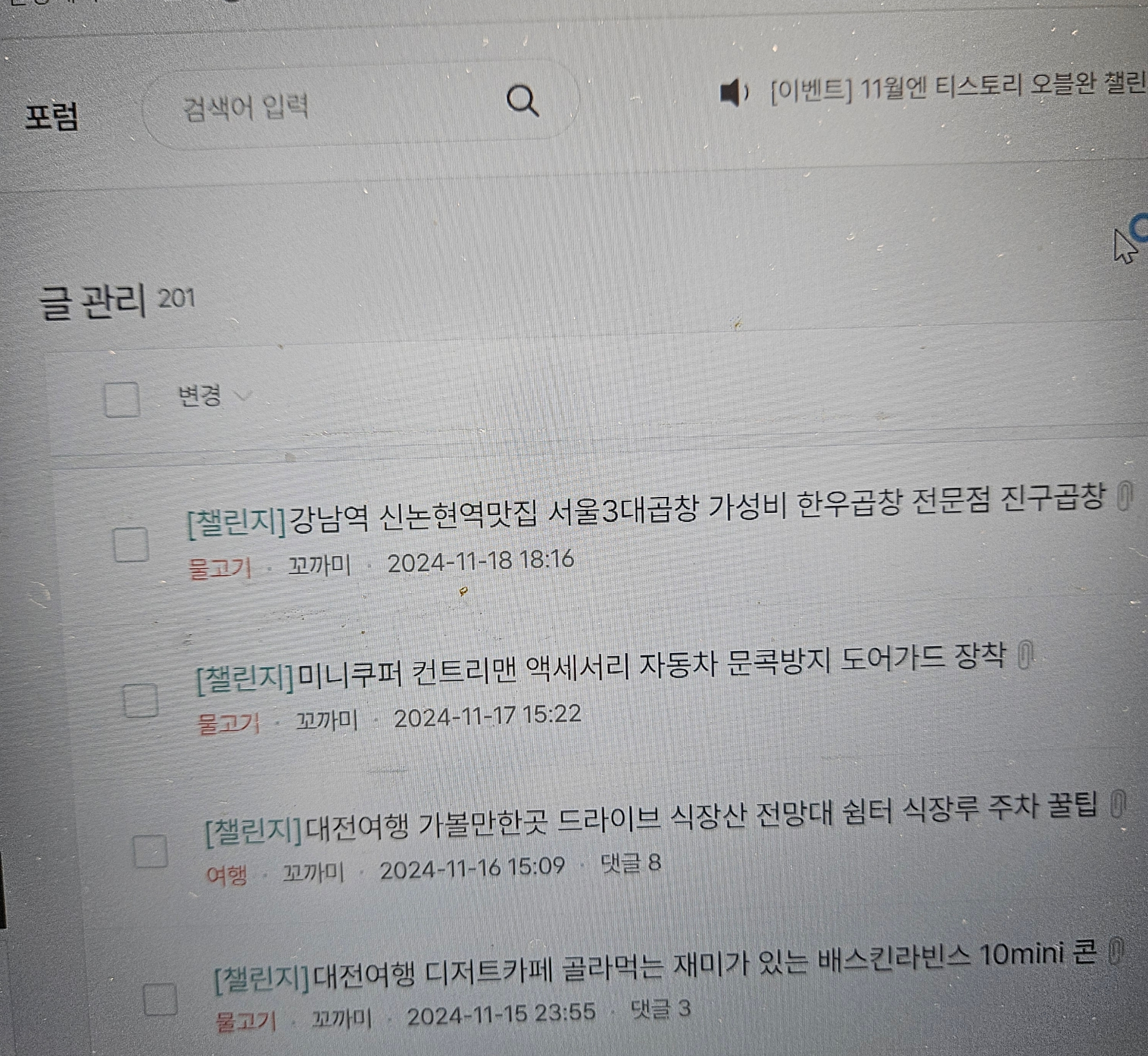Click the magnifying glass search icon
The width and height of the screenshot is (1148, 1056).
(522, 101)
